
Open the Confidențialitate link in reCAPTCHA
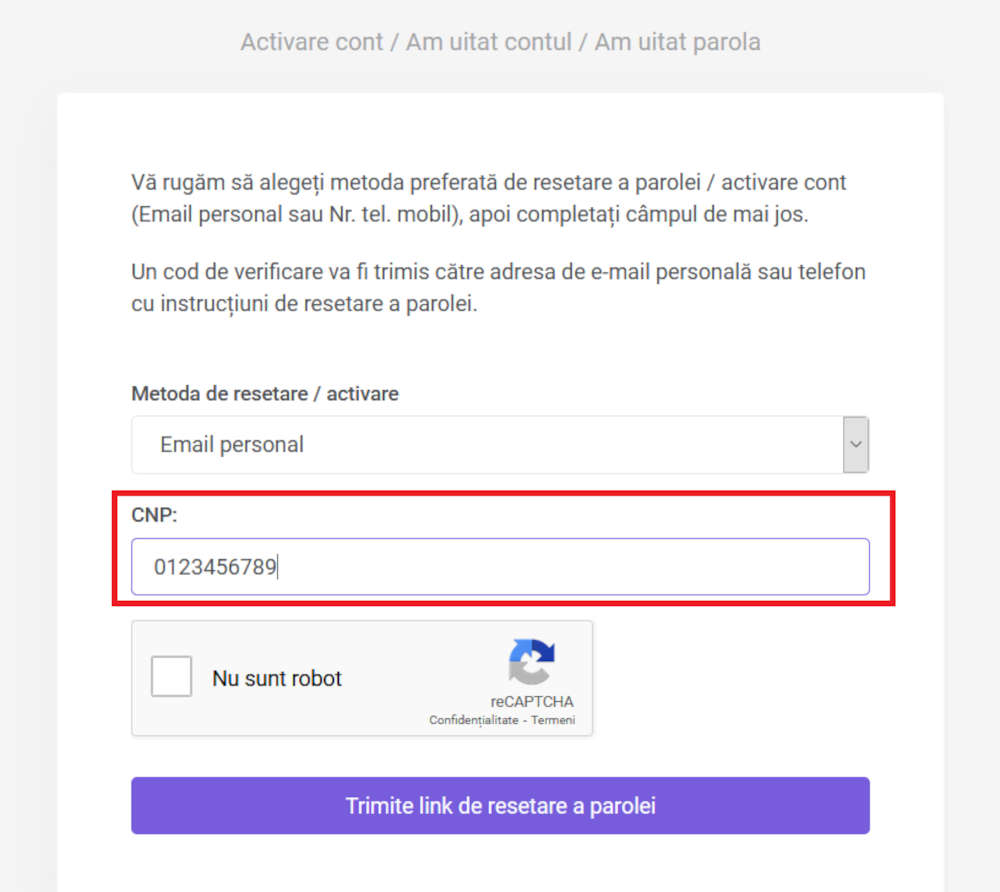(473, 720)
